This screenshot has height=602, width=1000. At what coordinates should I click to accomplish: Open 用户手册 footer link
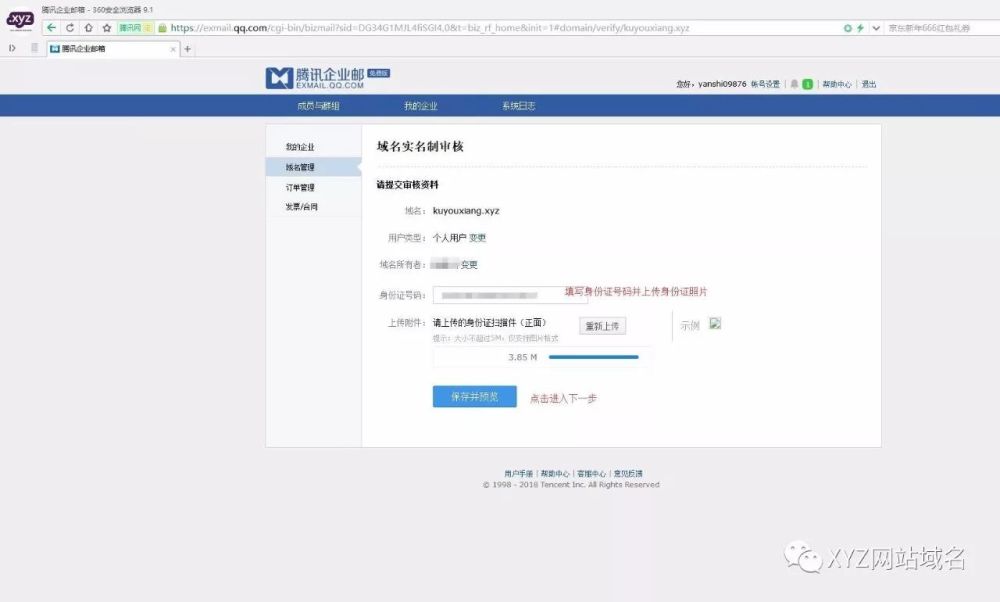[x=518, y=474]
